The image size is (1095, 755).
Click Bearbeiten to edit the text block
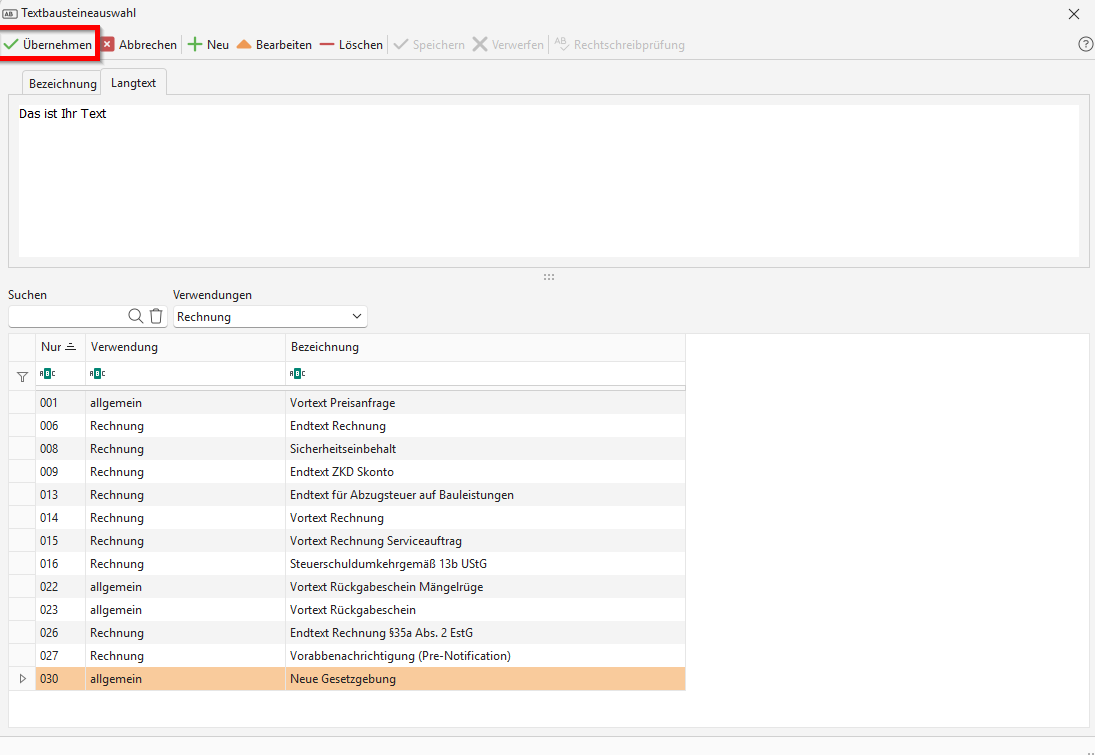(x=274, y=45)
